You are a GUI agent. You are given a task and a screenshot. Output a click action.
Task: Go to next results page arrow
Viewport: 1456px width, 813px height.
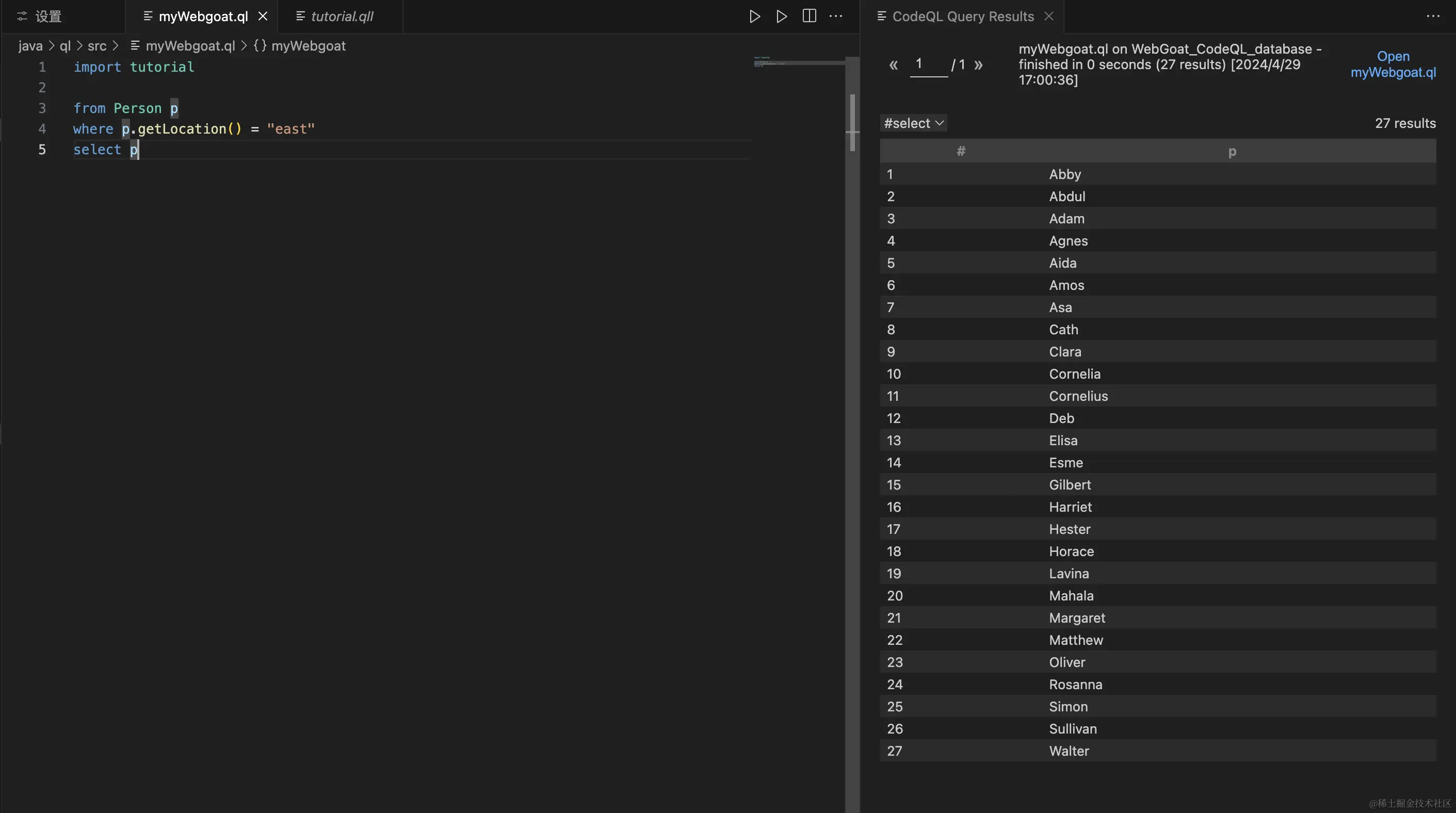978,65
